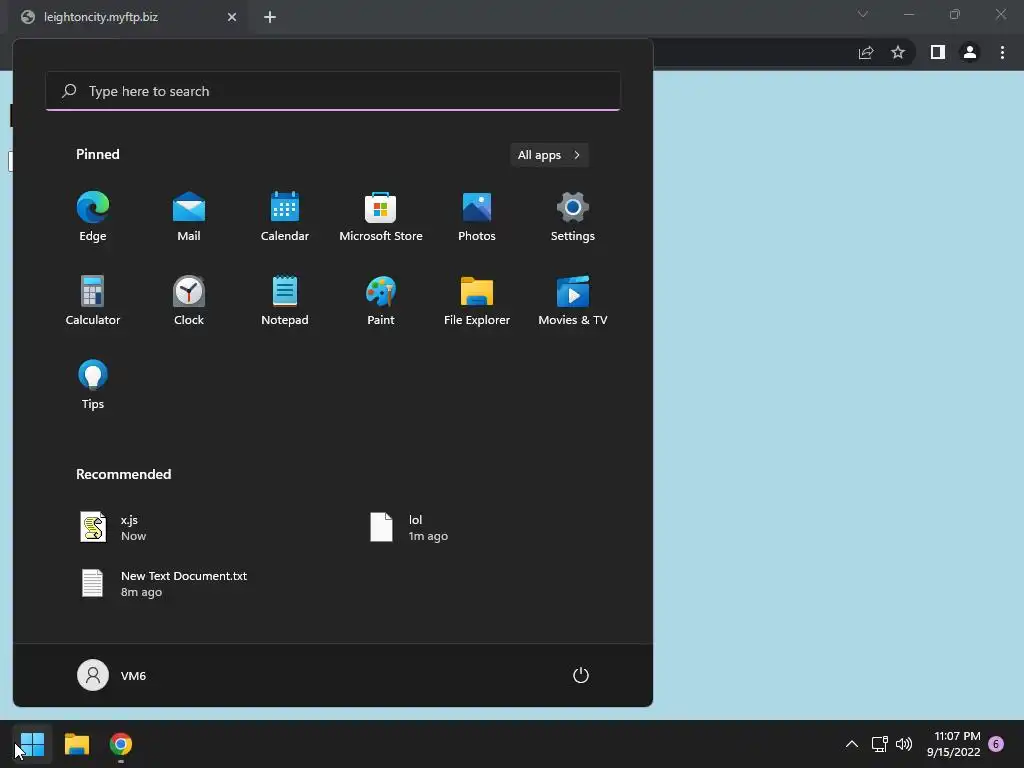Viewport: 1024px width, 768px height.
Task: Switch to Chrome on the taskbar
Action: pyautogui.click(x=121, y=744)
